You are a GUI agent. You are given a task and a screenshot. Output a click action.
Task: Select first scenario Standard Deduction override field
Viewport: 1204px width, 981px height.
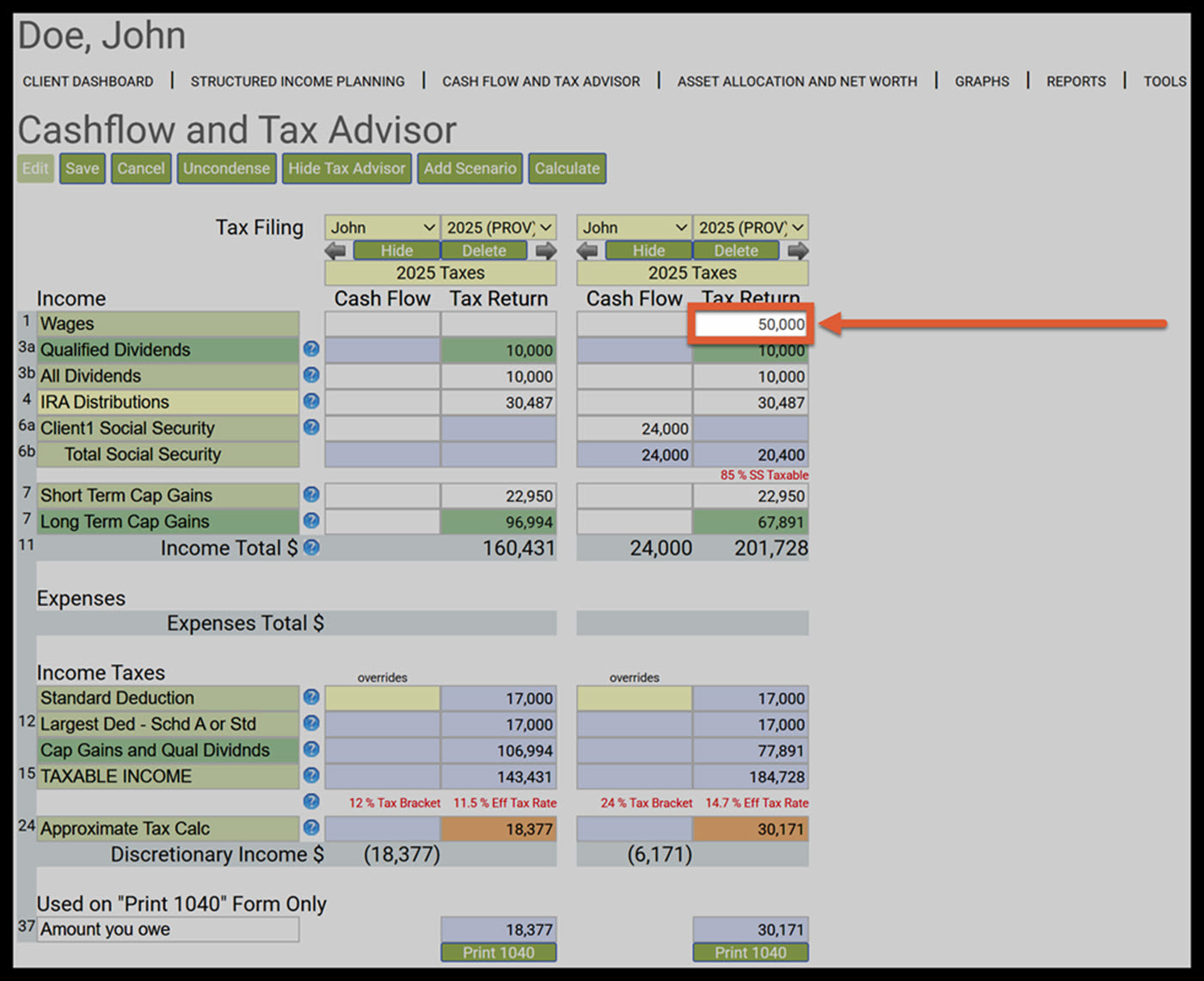383,698
